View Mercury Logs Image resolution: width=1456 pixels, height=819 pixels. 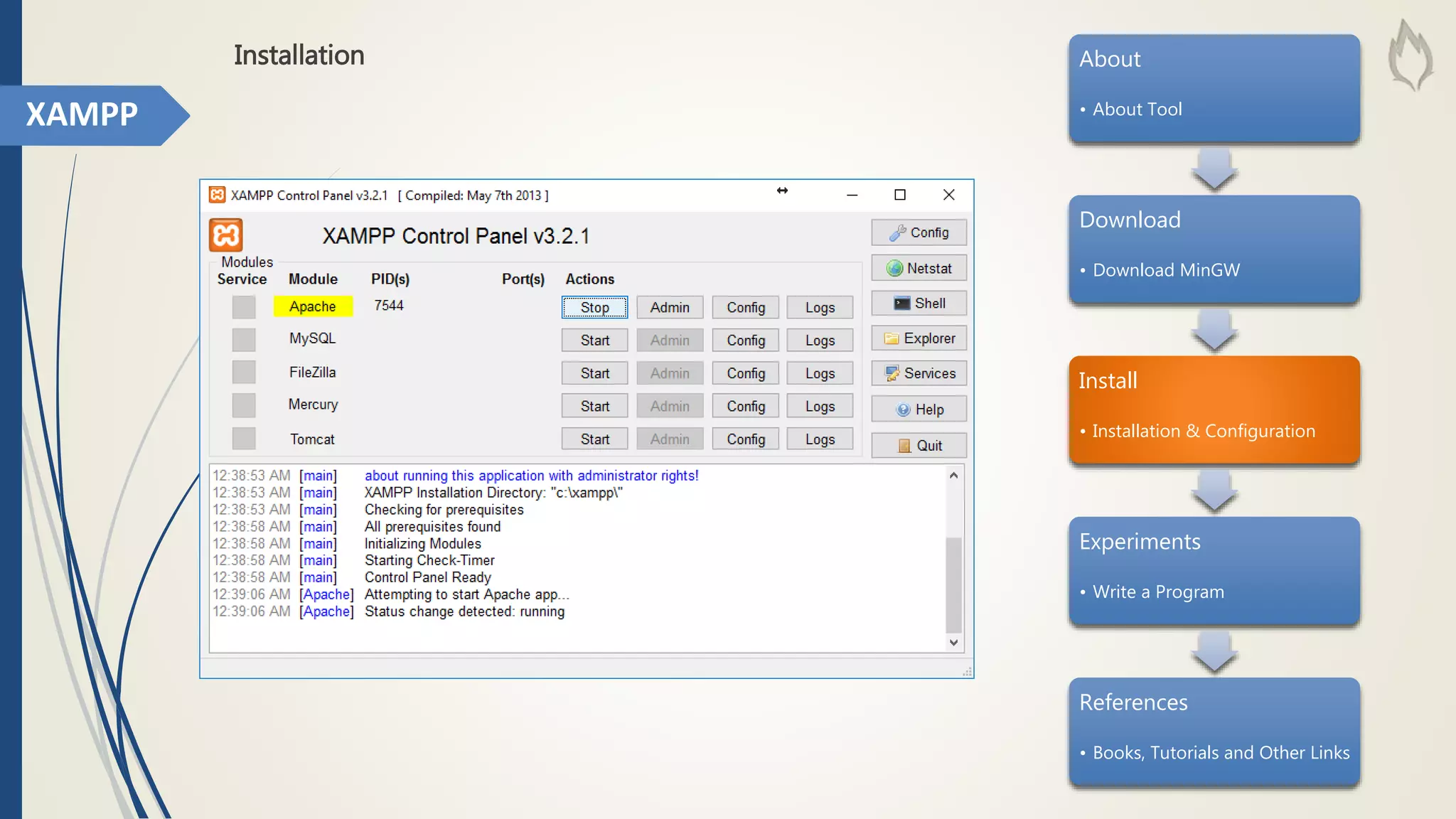[x=820, y=406]
